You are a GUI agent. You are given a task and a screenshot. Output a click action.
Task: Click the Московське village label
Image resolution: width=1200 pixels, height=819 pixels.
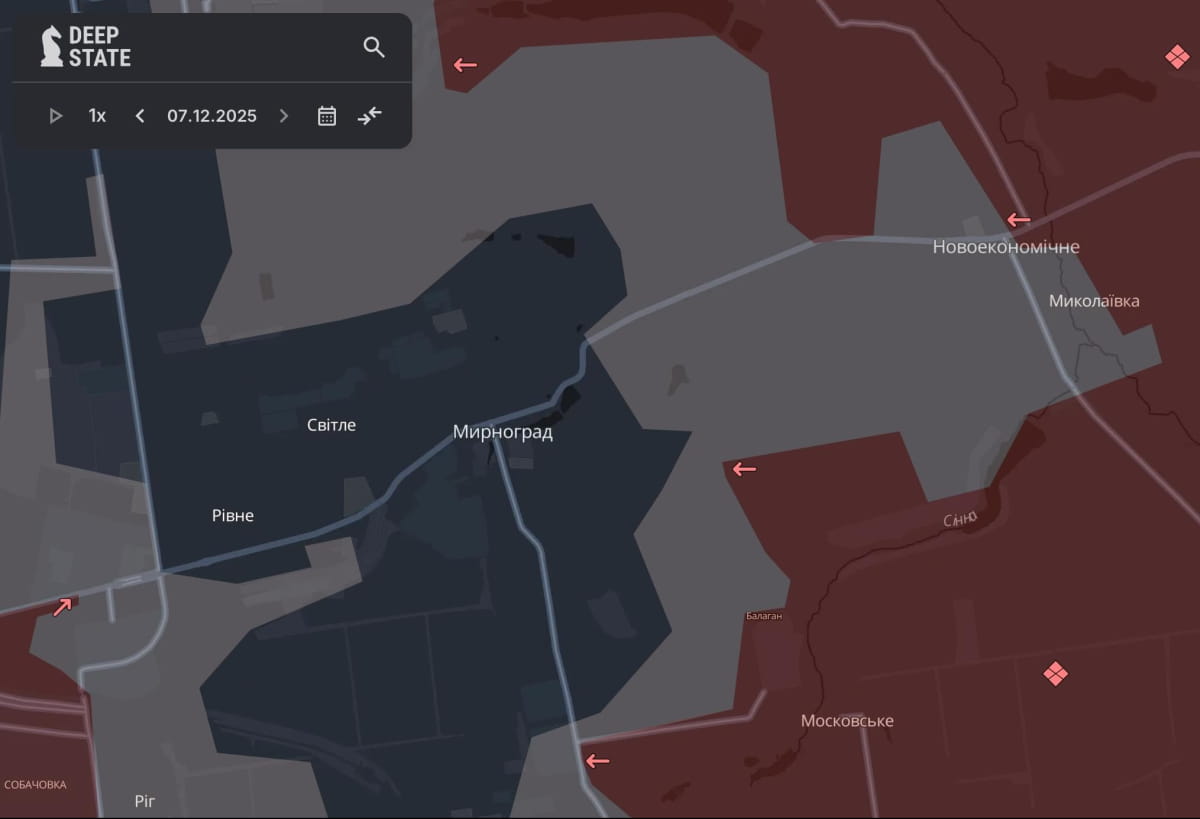click(x=847, y=721)
